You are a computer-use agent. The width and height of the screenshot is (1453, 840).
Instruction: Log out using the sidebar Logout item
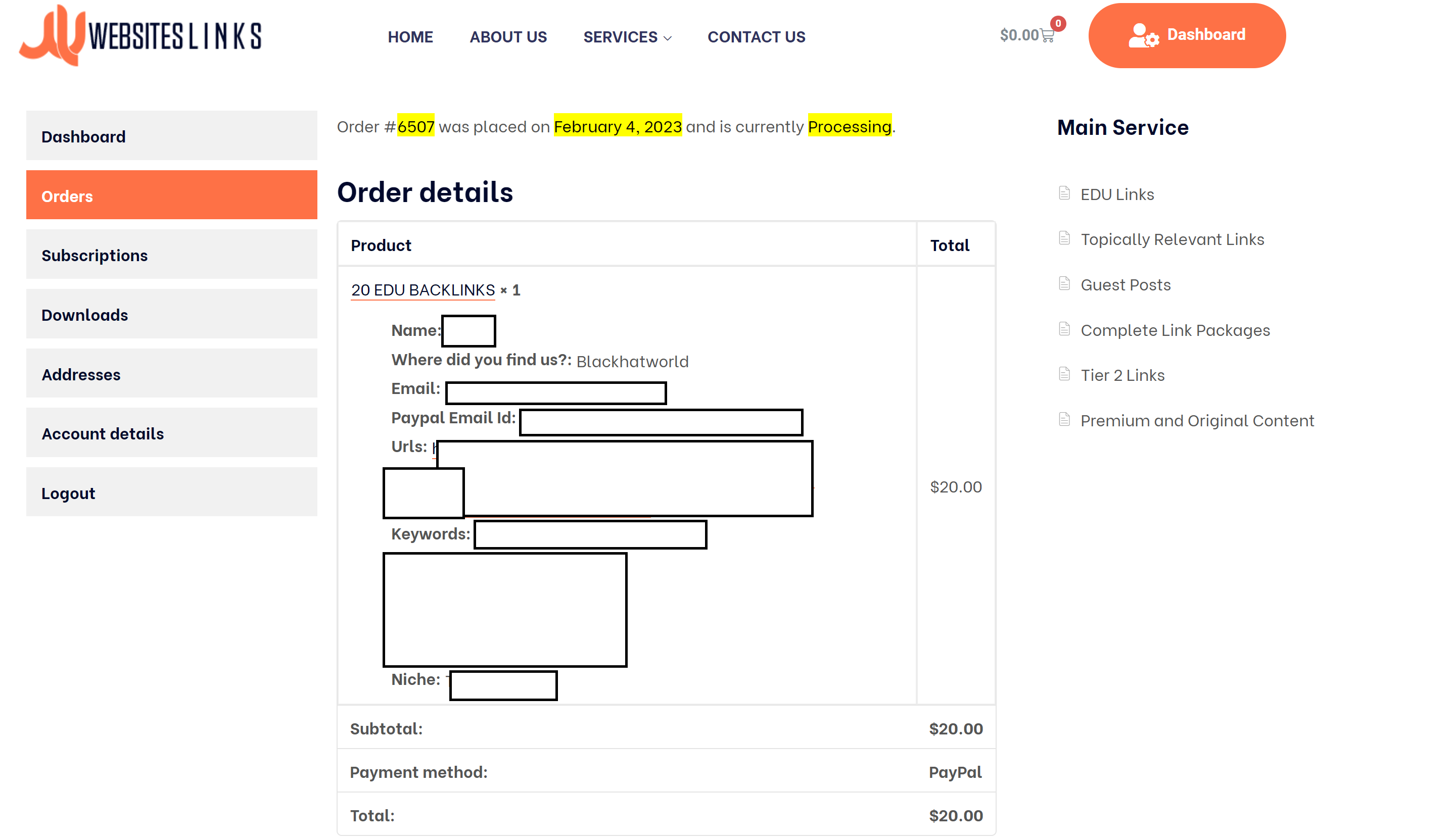click(x=172, y=492)
